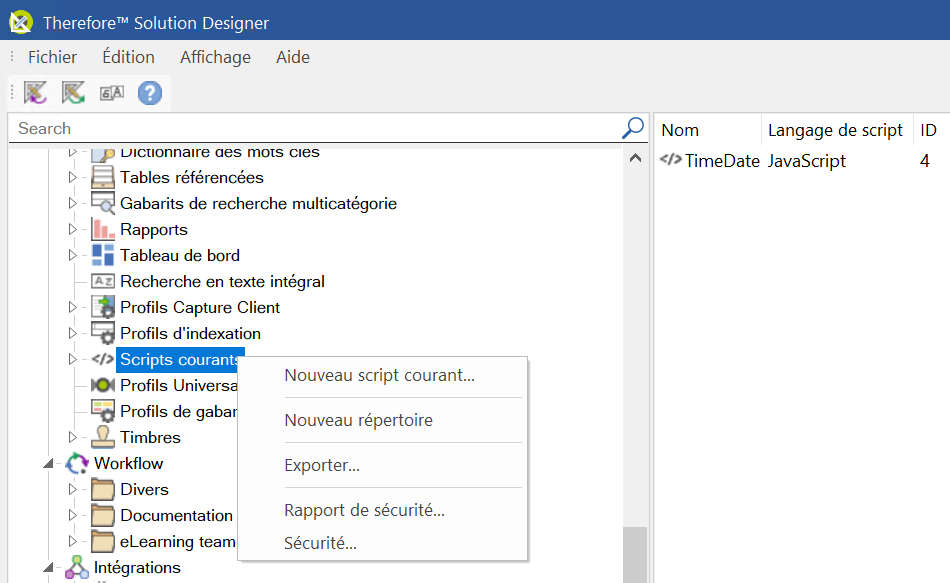Viewport: 950px width, 583px height.
Task: Click the blue help question mark icon
Action: click(150, 93)
